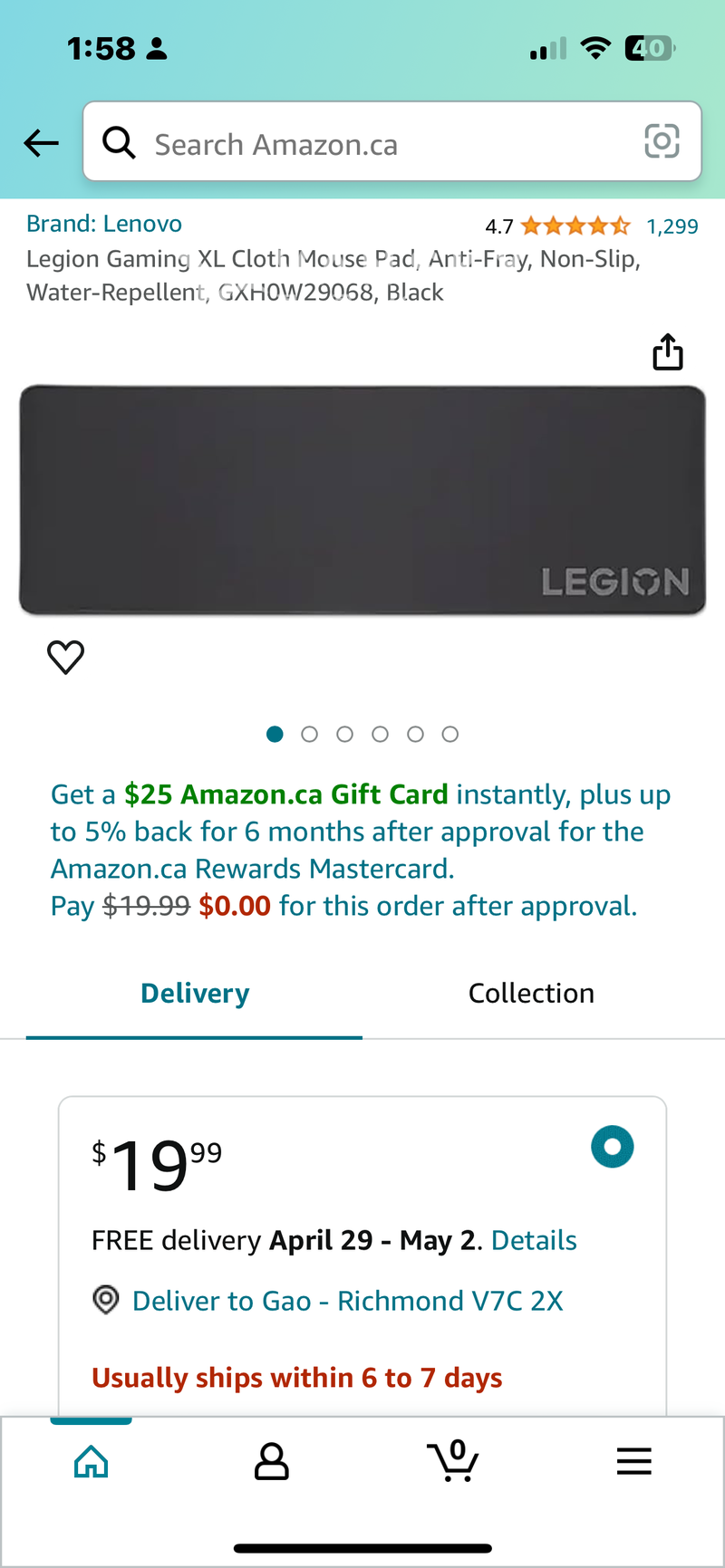This screenshot has width=725, height=1568.
Task: Open the Legion mouse pad product image
Action: coord(362,500)
